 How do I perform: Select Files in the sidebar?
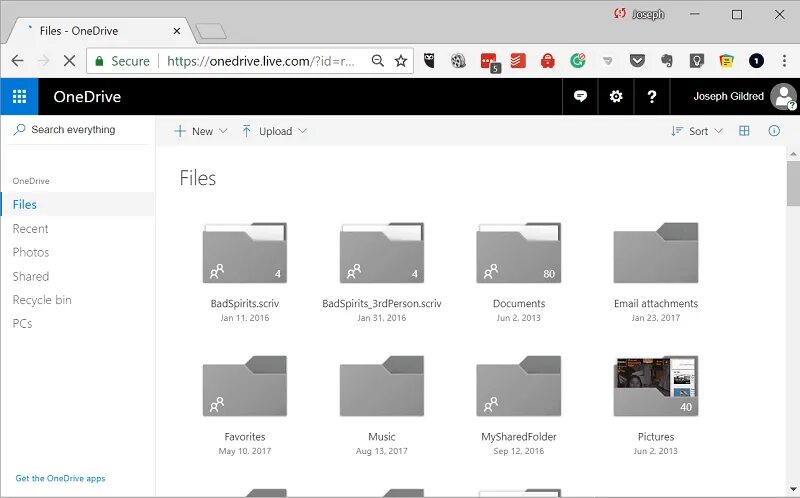[78, 204]
